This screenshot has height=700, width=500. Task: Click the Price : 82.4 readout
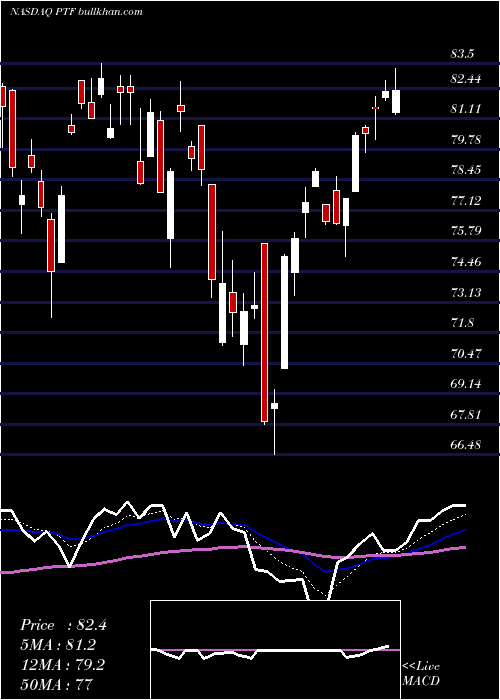tap(63, 625)
